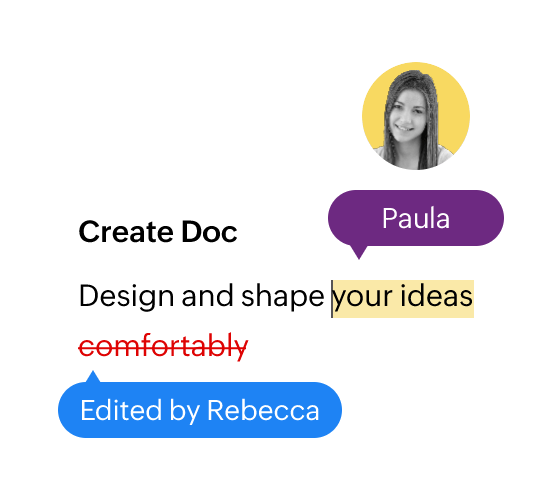
Task: Click Paula's round profile photo
Action: point(416,116)
